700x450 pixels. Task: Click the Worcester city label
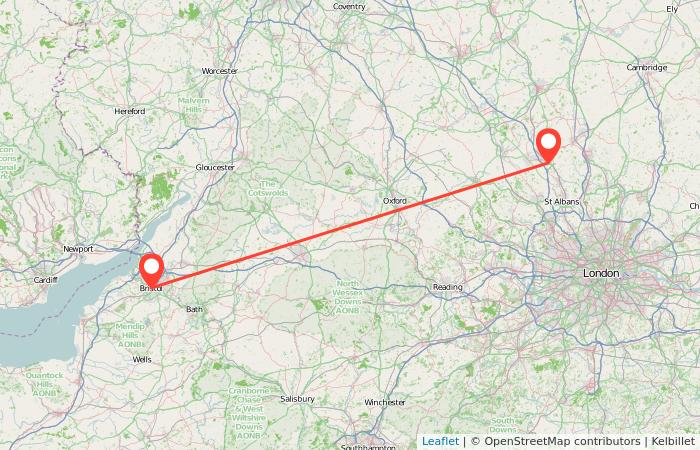220,71
